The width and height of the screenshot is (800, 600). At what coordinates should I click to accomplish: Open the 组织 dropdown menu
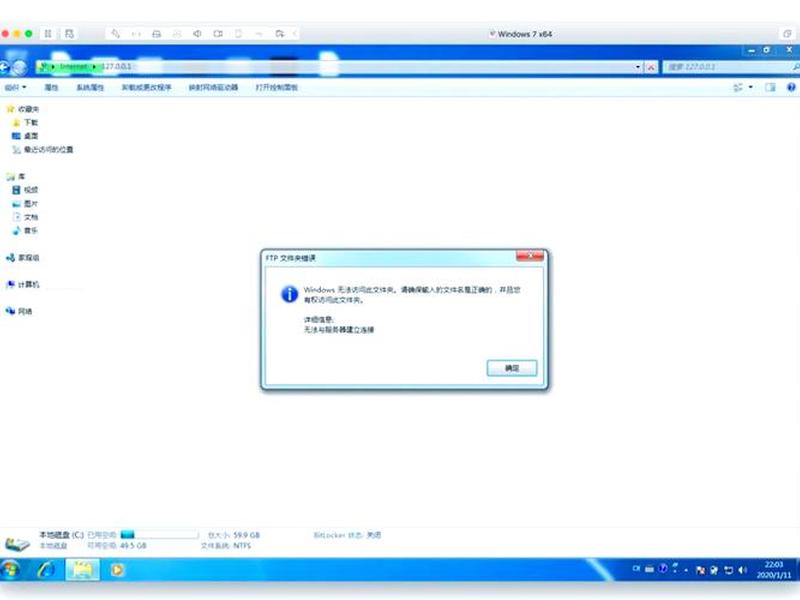coord(15,87)
